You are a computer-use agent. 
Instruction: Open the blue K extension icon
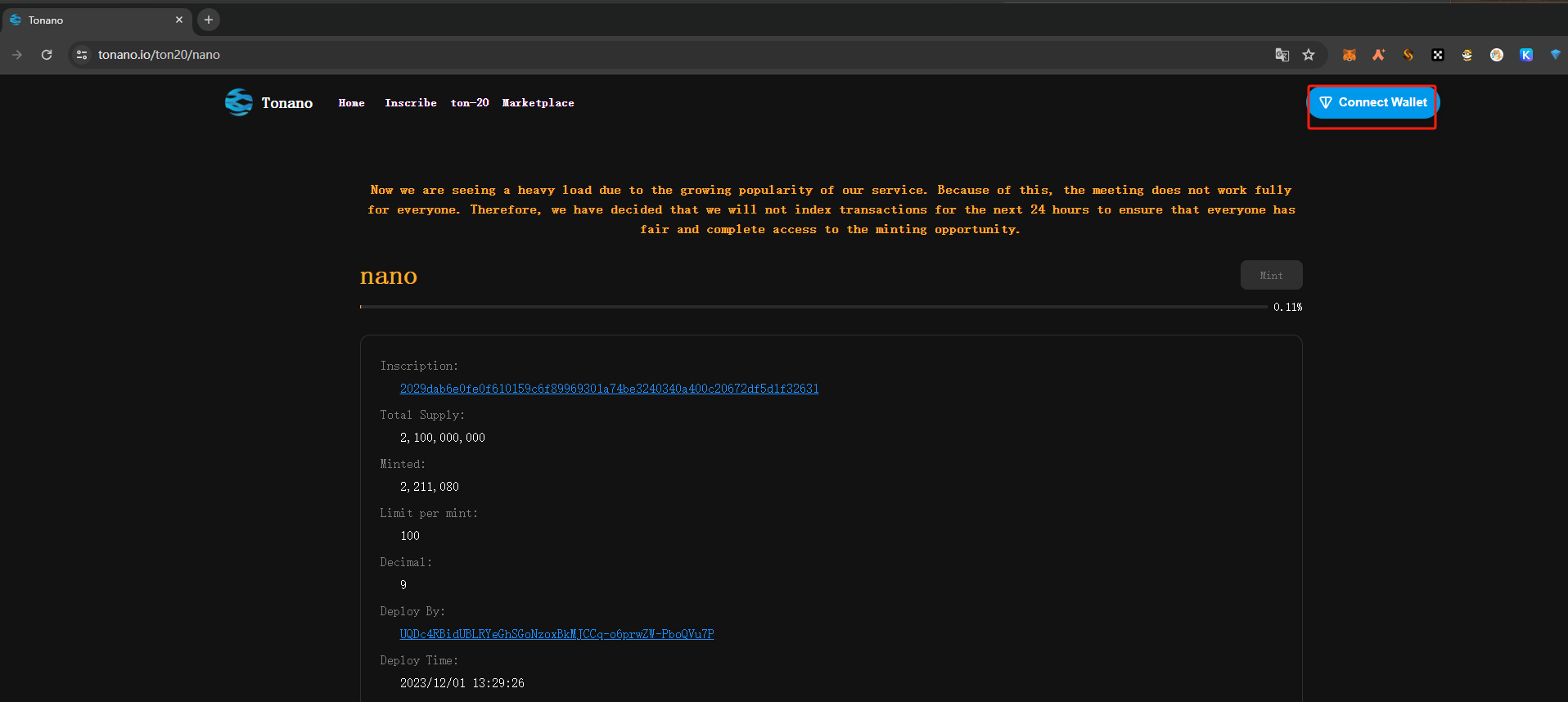click(x=1526, y=55)
